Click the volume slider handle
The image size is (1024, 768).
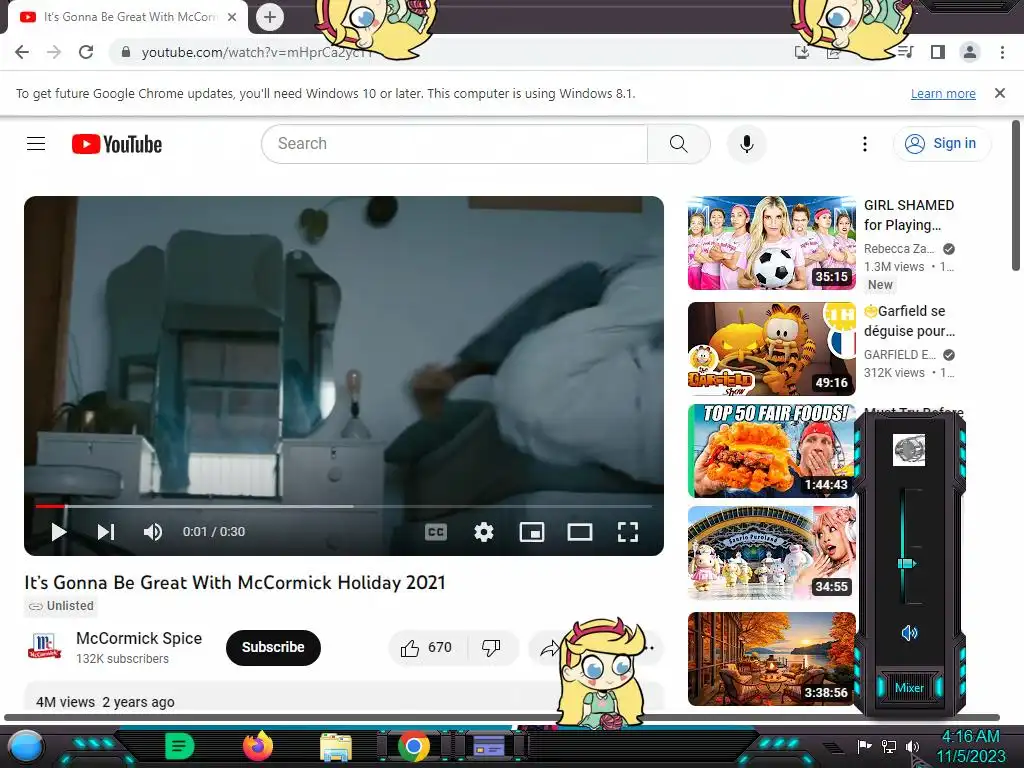[907, 564]
